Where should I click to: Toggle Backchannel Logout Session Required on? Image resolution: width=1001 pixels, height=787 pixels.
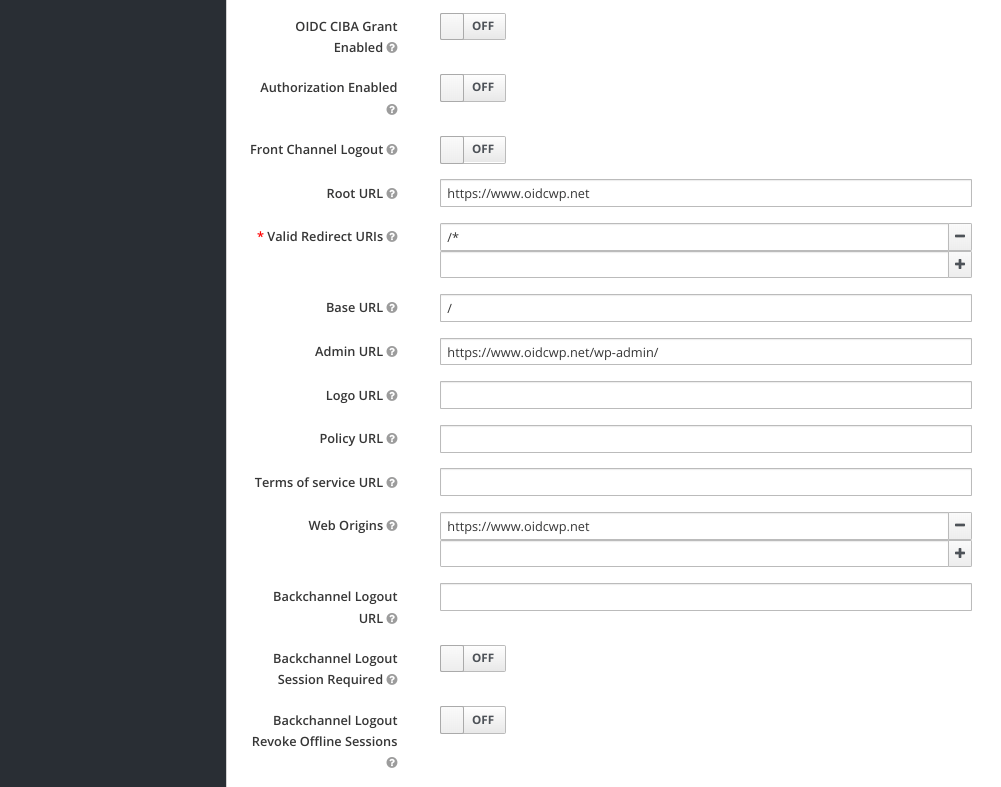pos(472,657)
